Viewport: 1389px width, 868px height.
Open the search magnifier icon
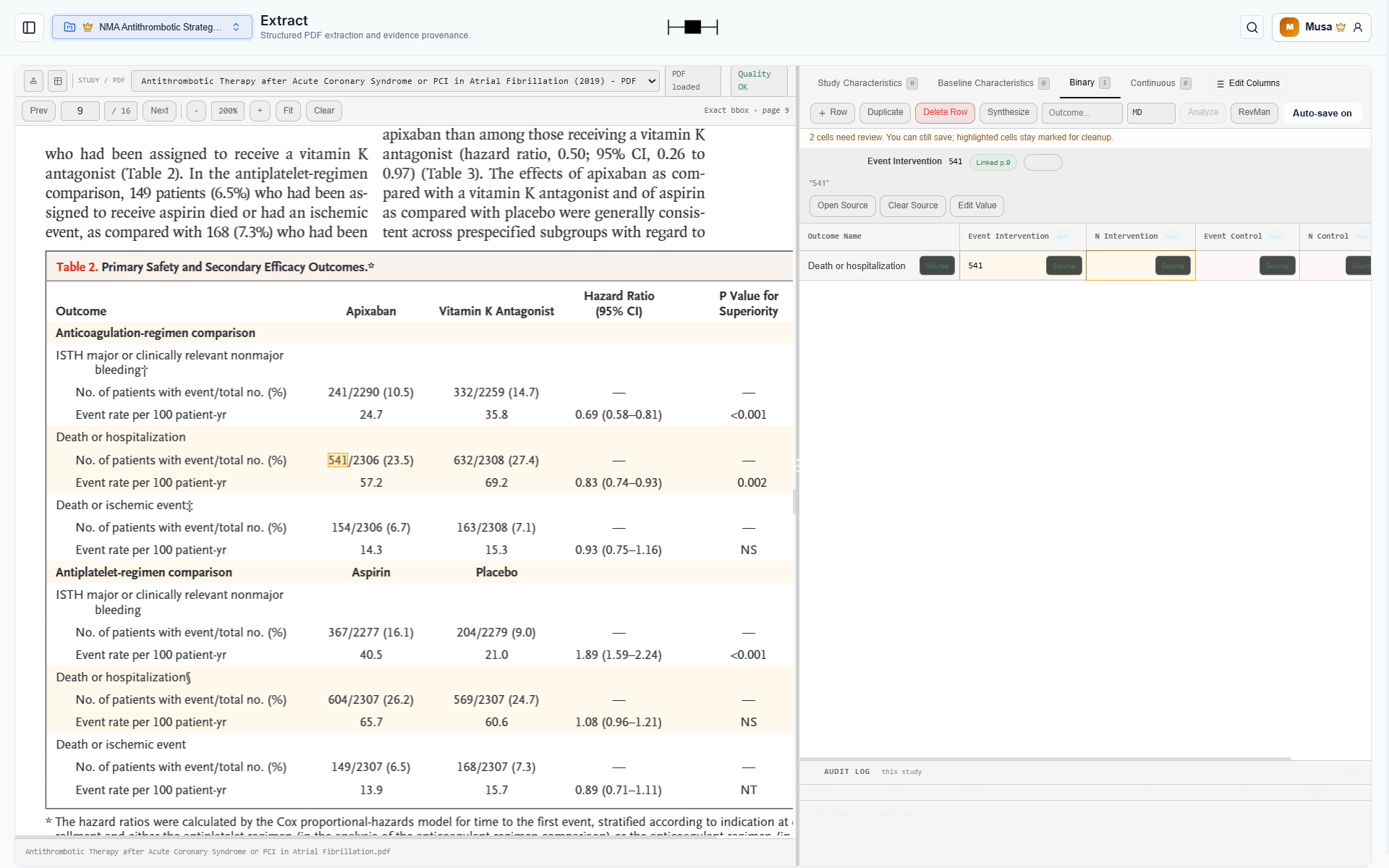pyautogui.click(x=1252, y=27)
